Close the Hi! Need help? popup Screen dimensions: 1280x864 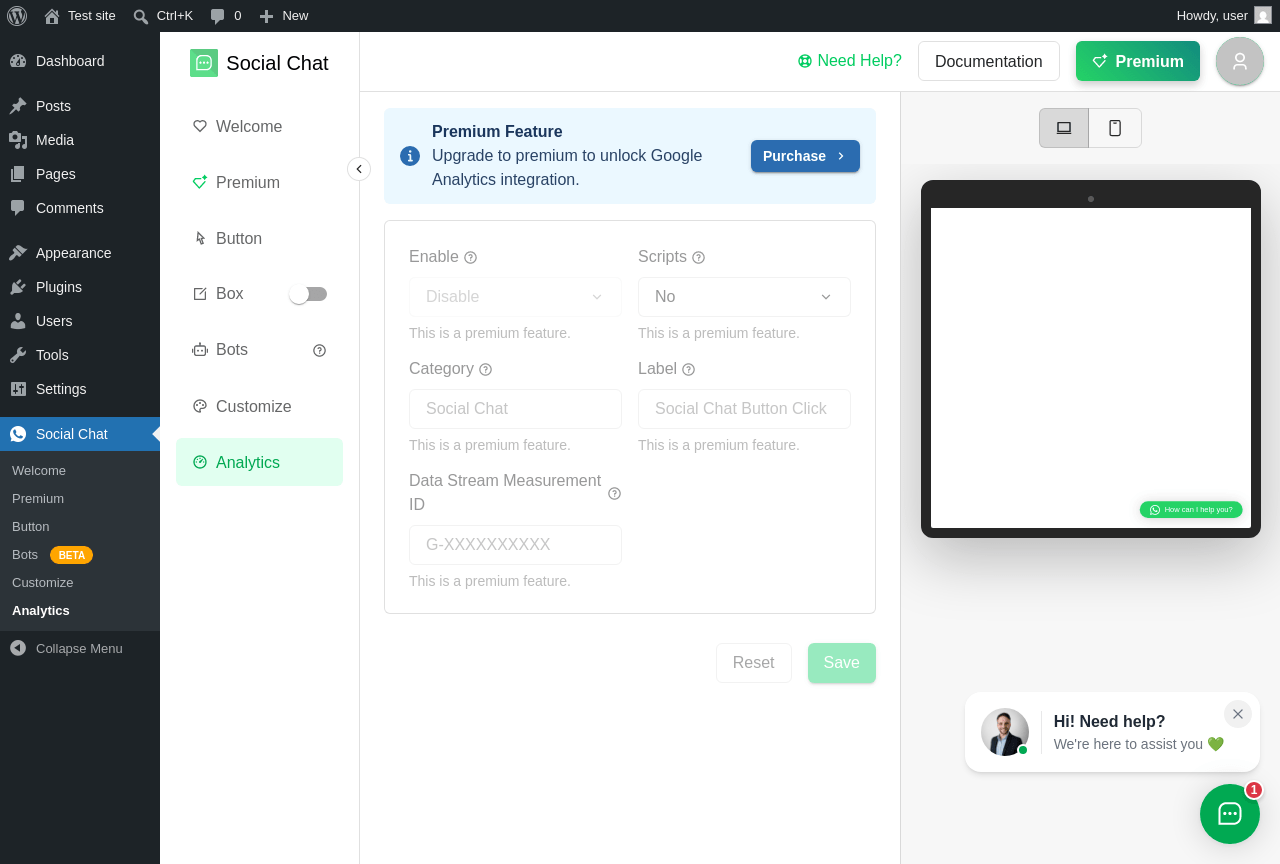(x=1238, y=714)
